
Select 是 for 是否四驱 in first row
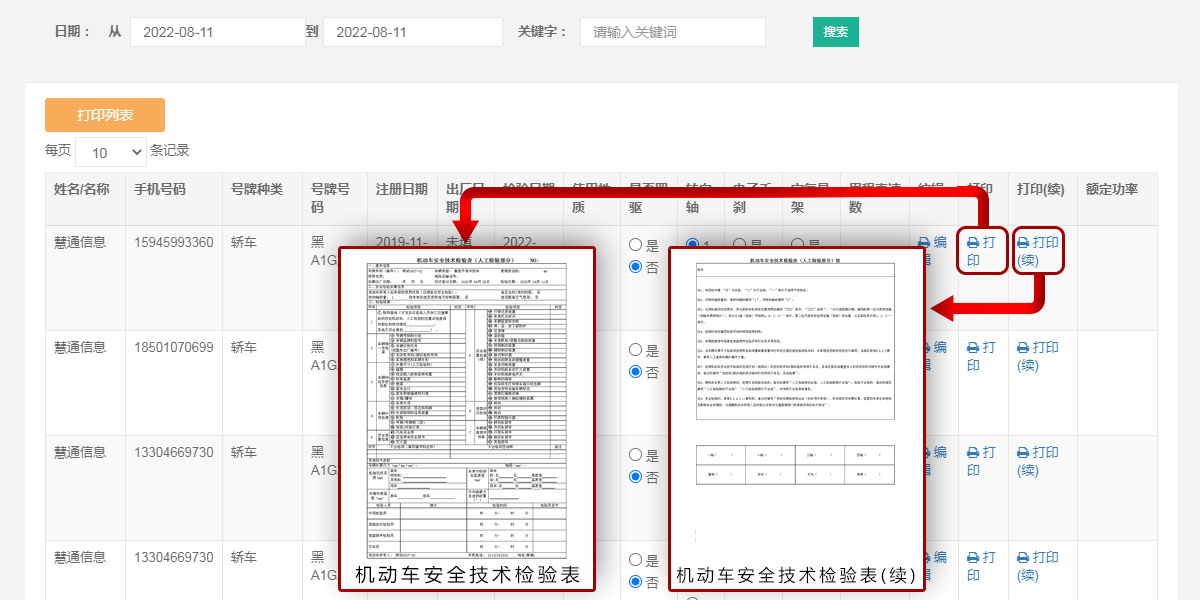click(635, 245)
